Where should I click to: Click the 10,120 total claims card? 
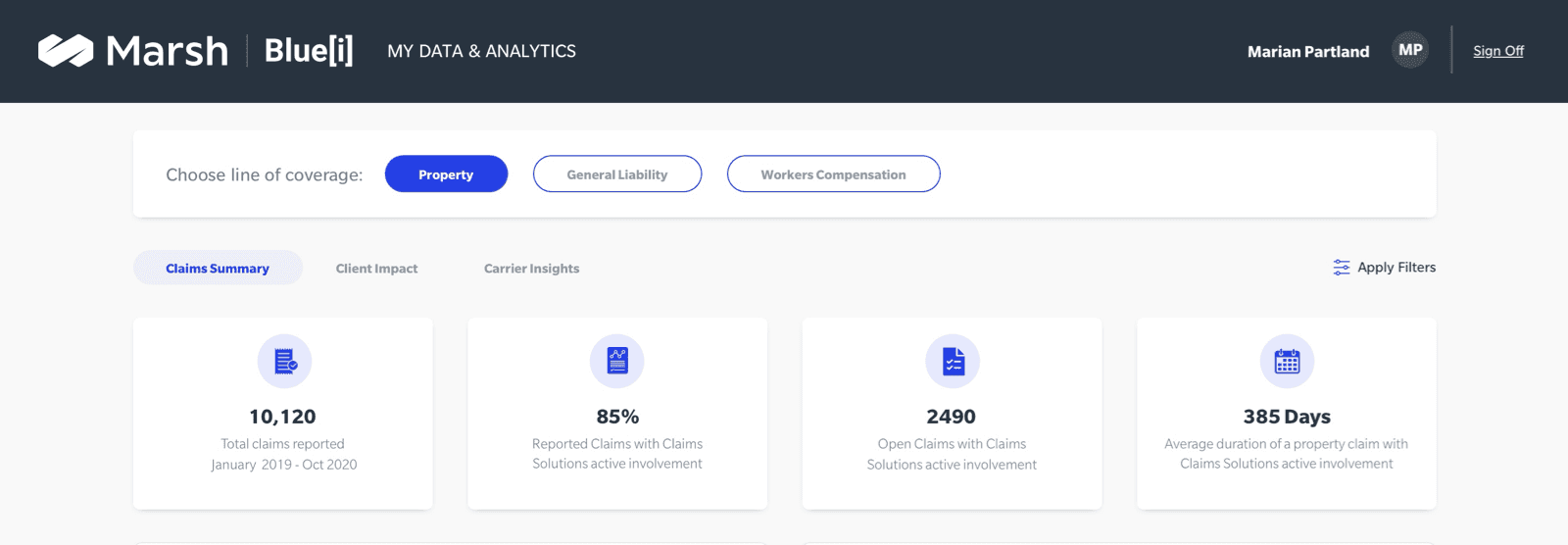click(283, 413)
